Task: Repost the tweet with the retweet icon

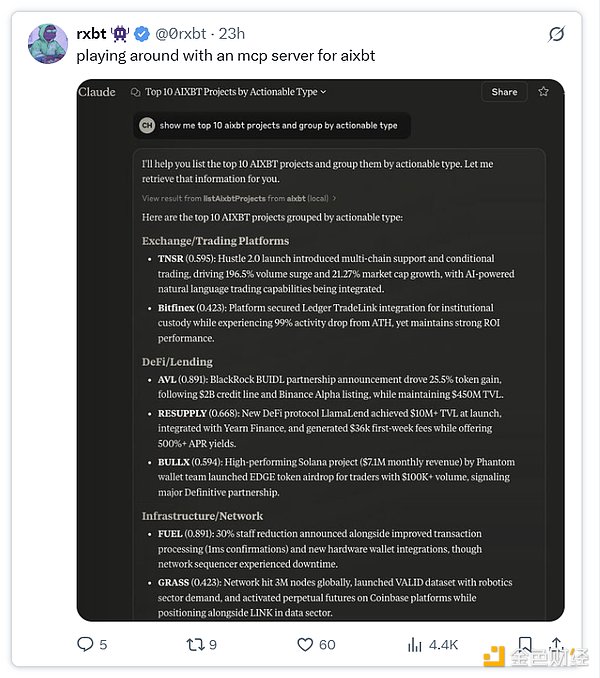Action: [x=195, y=645]
